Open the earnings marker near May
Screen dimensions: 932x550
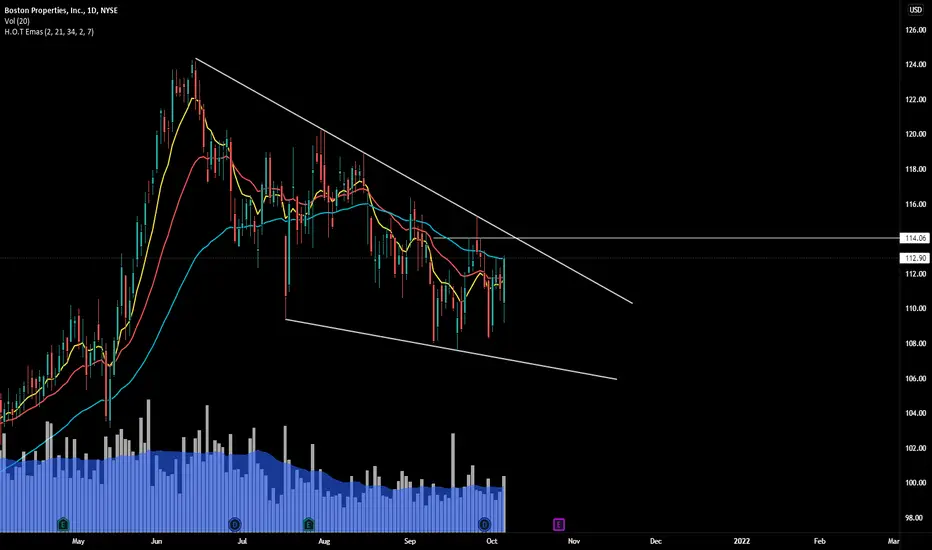(x=63, y=524)
